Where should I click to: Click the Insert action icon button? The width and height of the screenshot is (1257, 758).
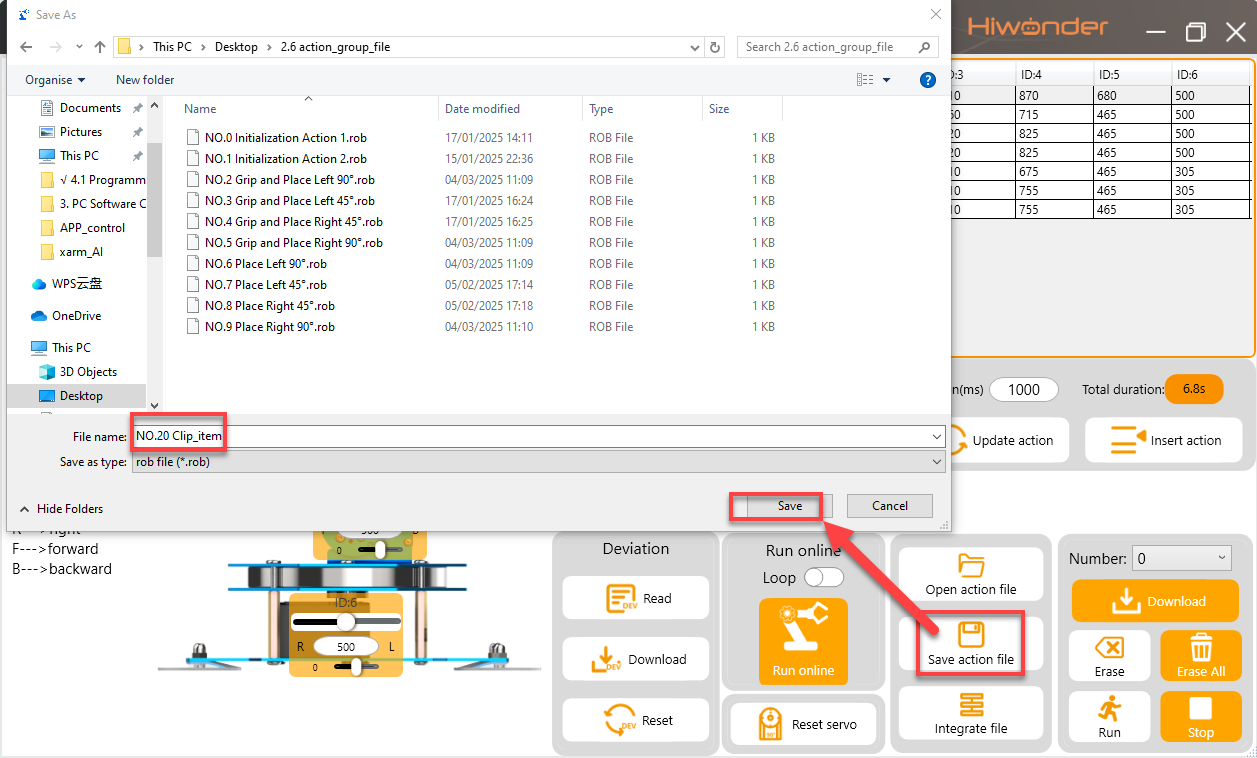click(x=1126, y=439)
